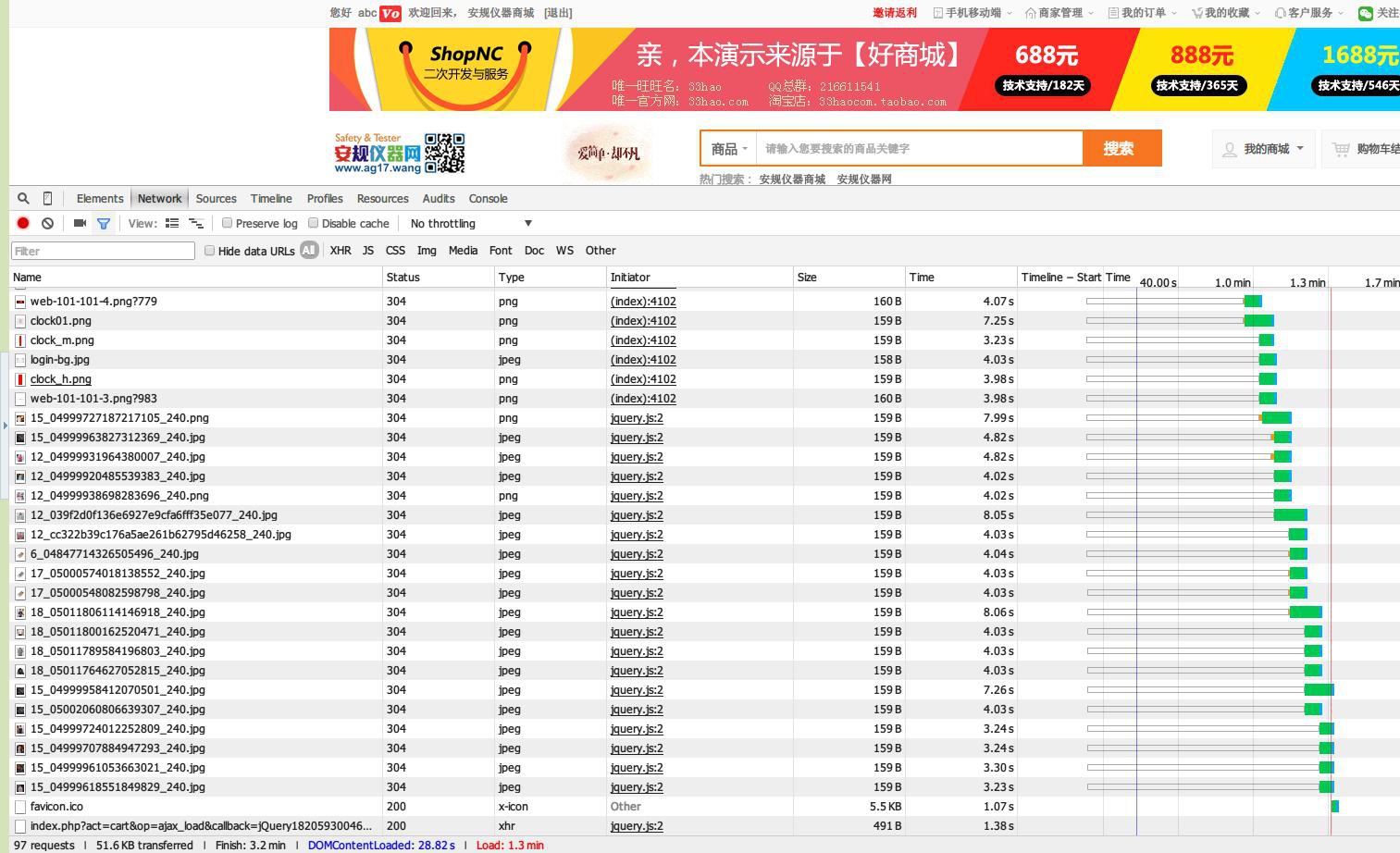Filter requests by Media
The image size is (1400, 853).
point(463,251)
